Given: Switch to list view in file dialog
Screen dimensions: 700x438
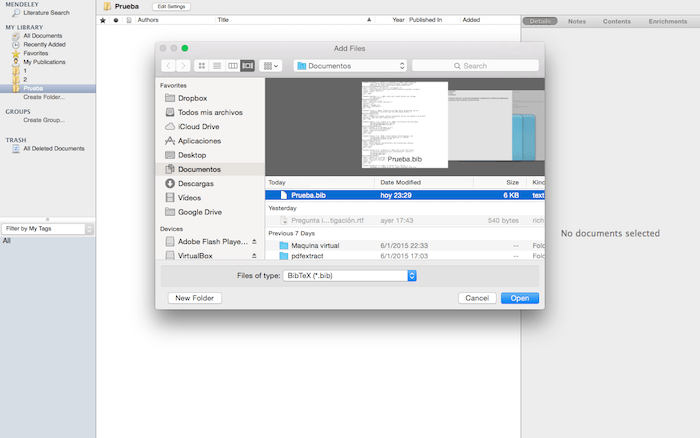Looking at the screenshot, I should pos(217,66).
